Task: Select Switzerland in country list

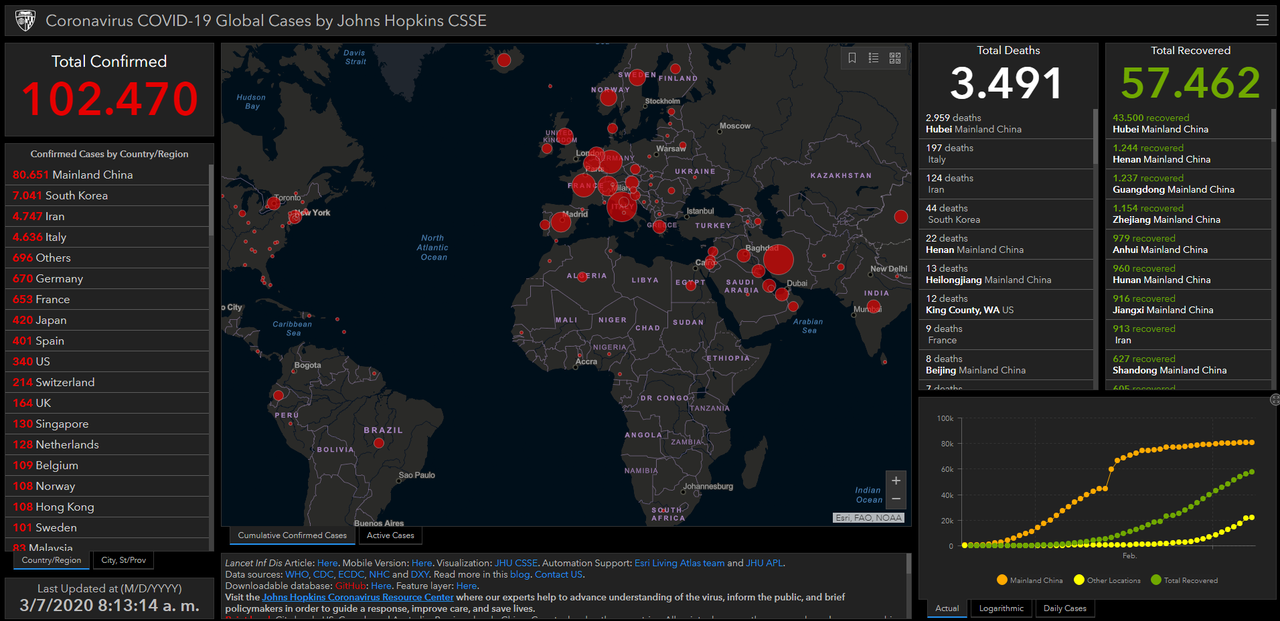Action: pyautogui.click(x=108, y=382)
